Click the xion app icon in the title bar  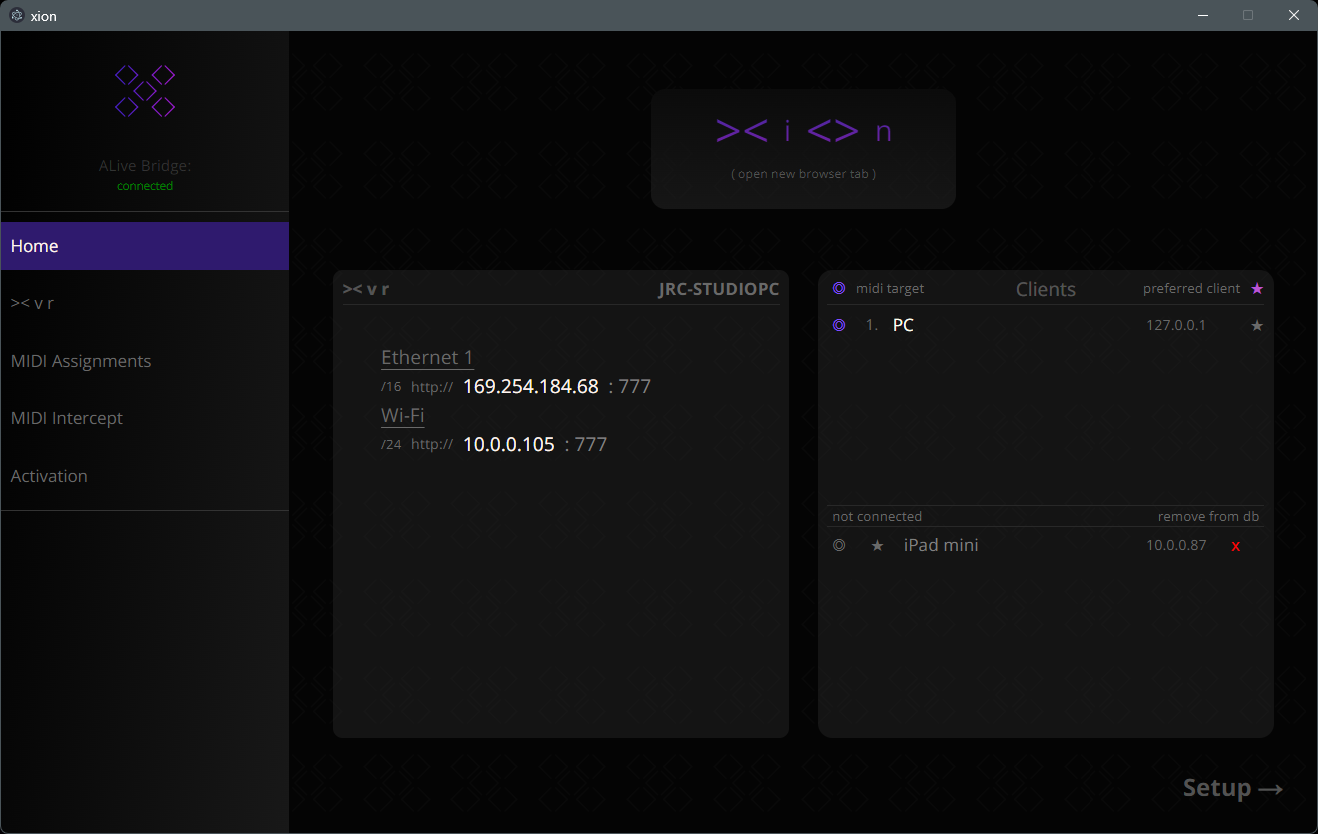coord(15,15)
